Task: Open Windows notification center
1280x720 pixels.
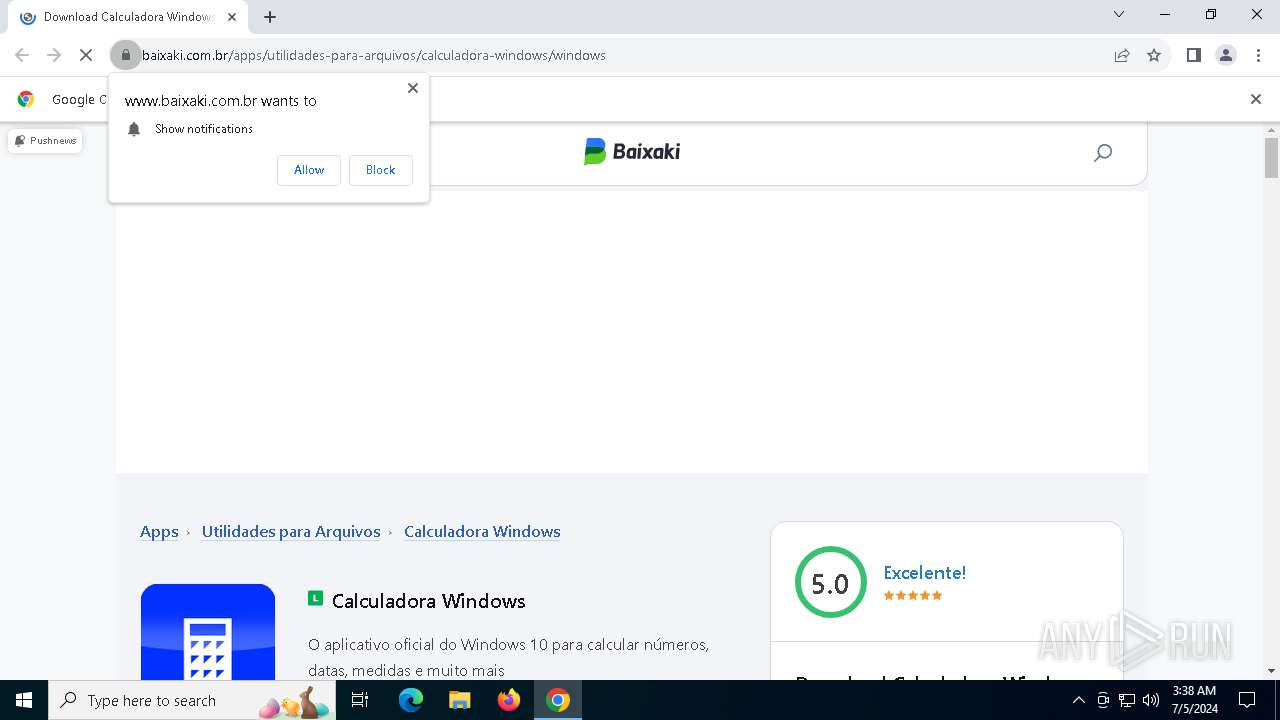Action: (x=1247, y=700)
